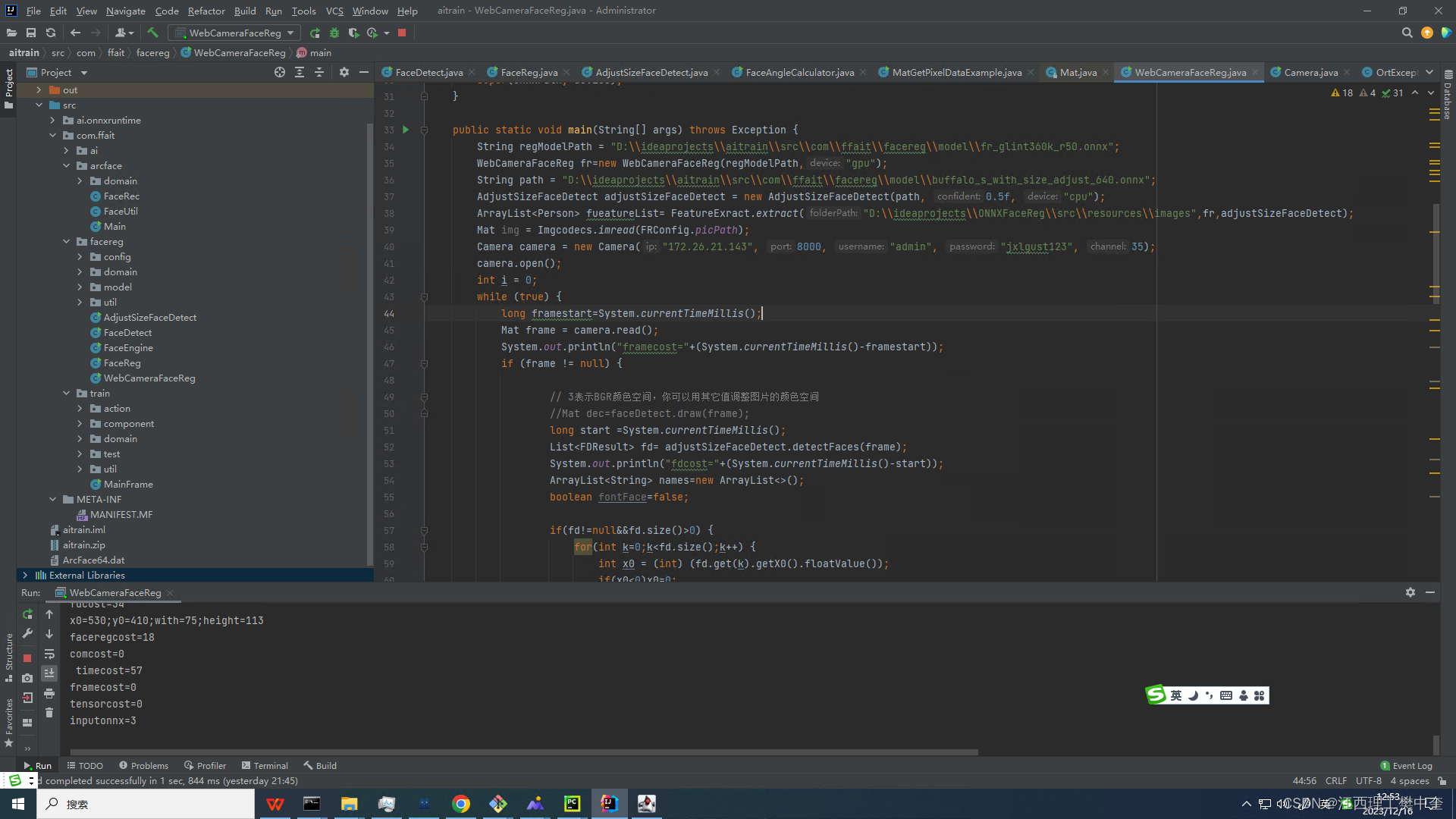1456x819 pixels.
Task: Open the Refactor menu
Action: [206, 11]
